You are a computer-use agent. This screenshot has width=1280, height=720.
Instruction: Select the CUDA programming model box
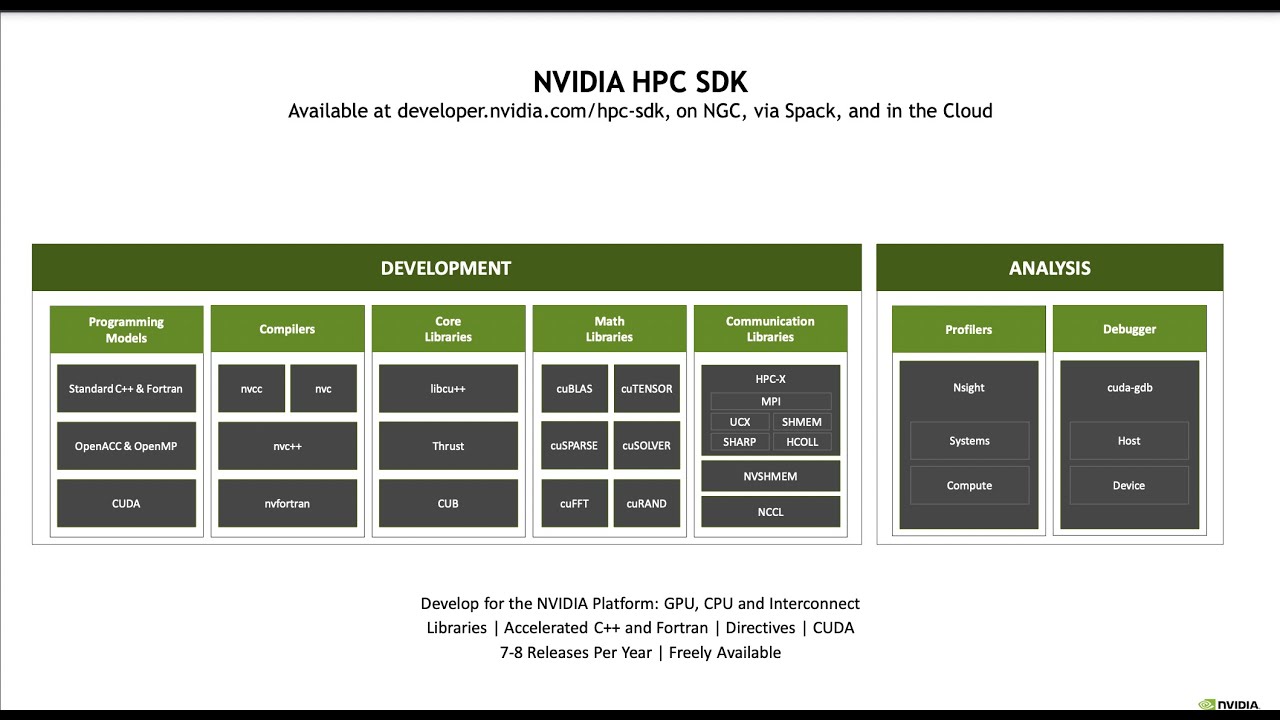click(x=126, y=503)
